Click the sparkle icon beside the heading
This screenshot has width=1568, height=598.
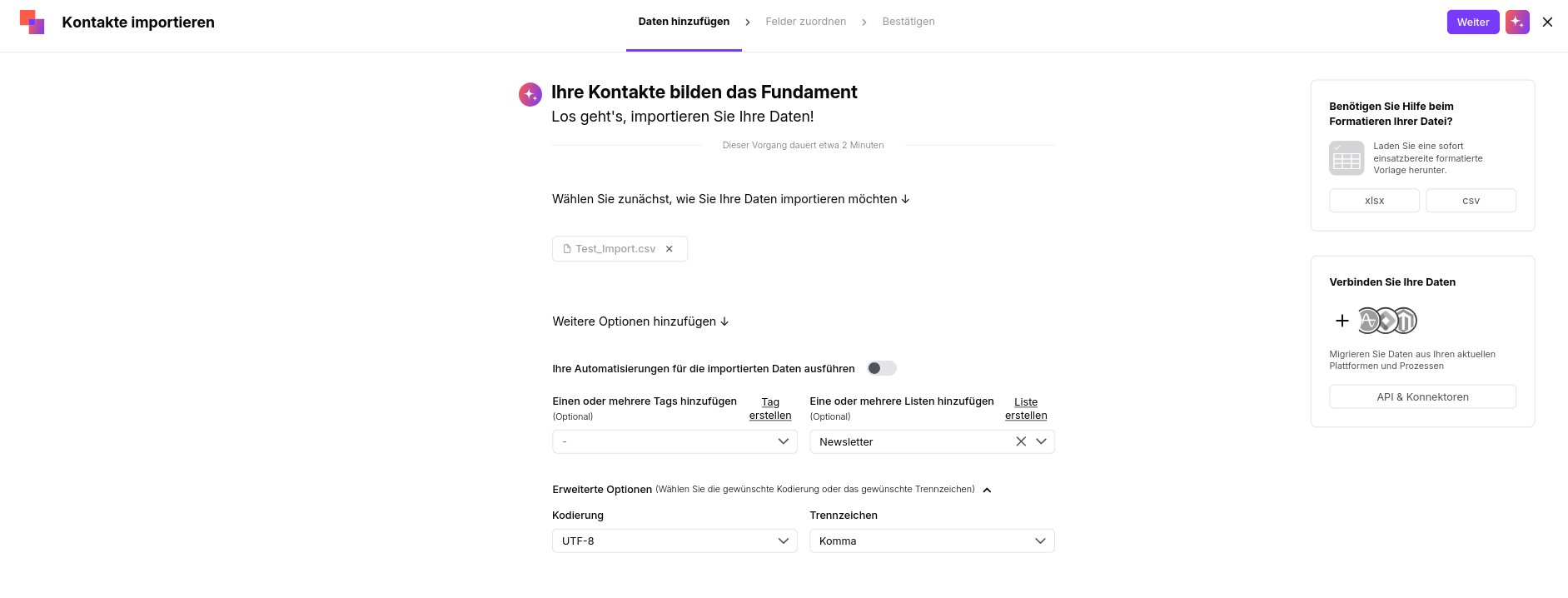tap(530, 94)
